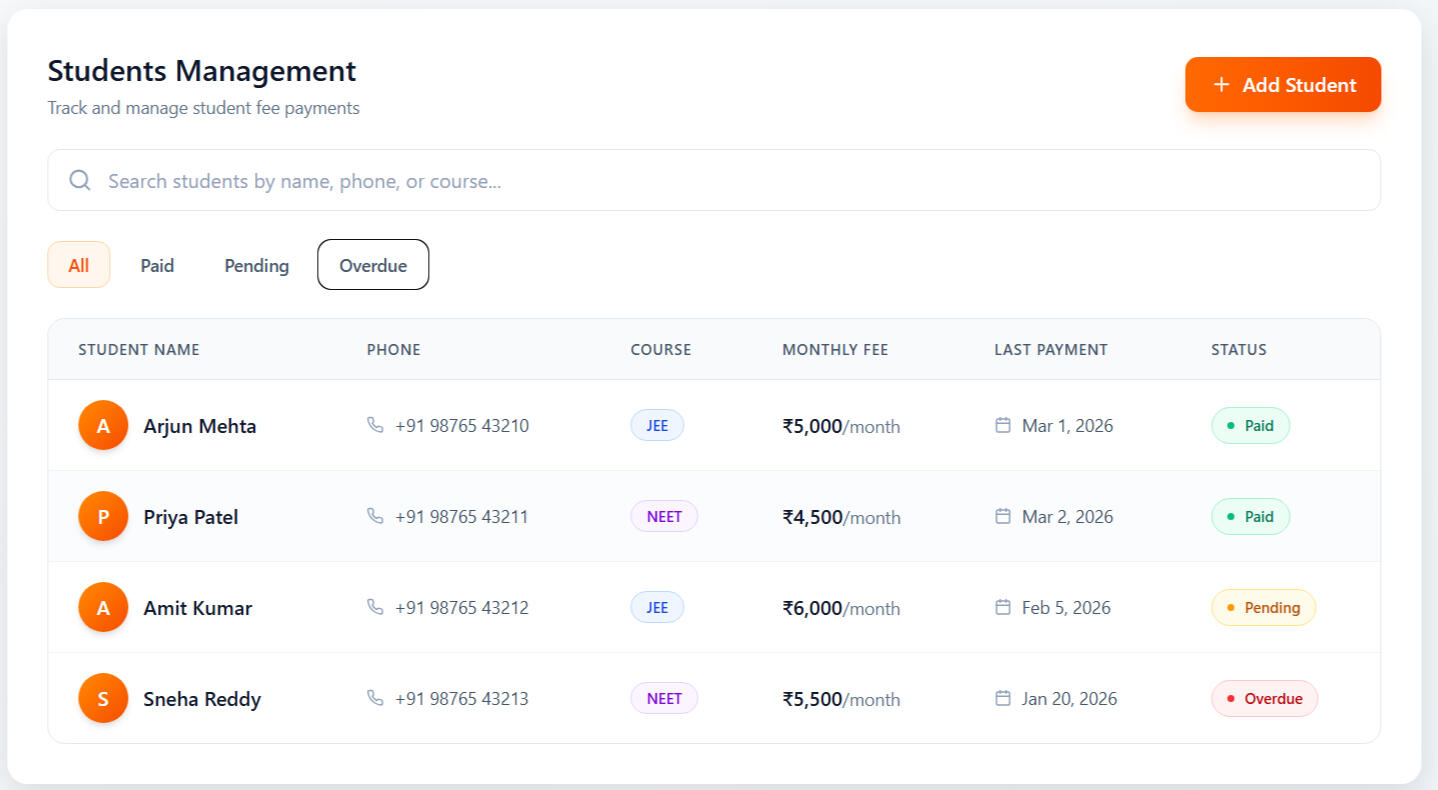Click the Pending status badge
This screenshot has height=790, width=1438.
[1263, 608]
